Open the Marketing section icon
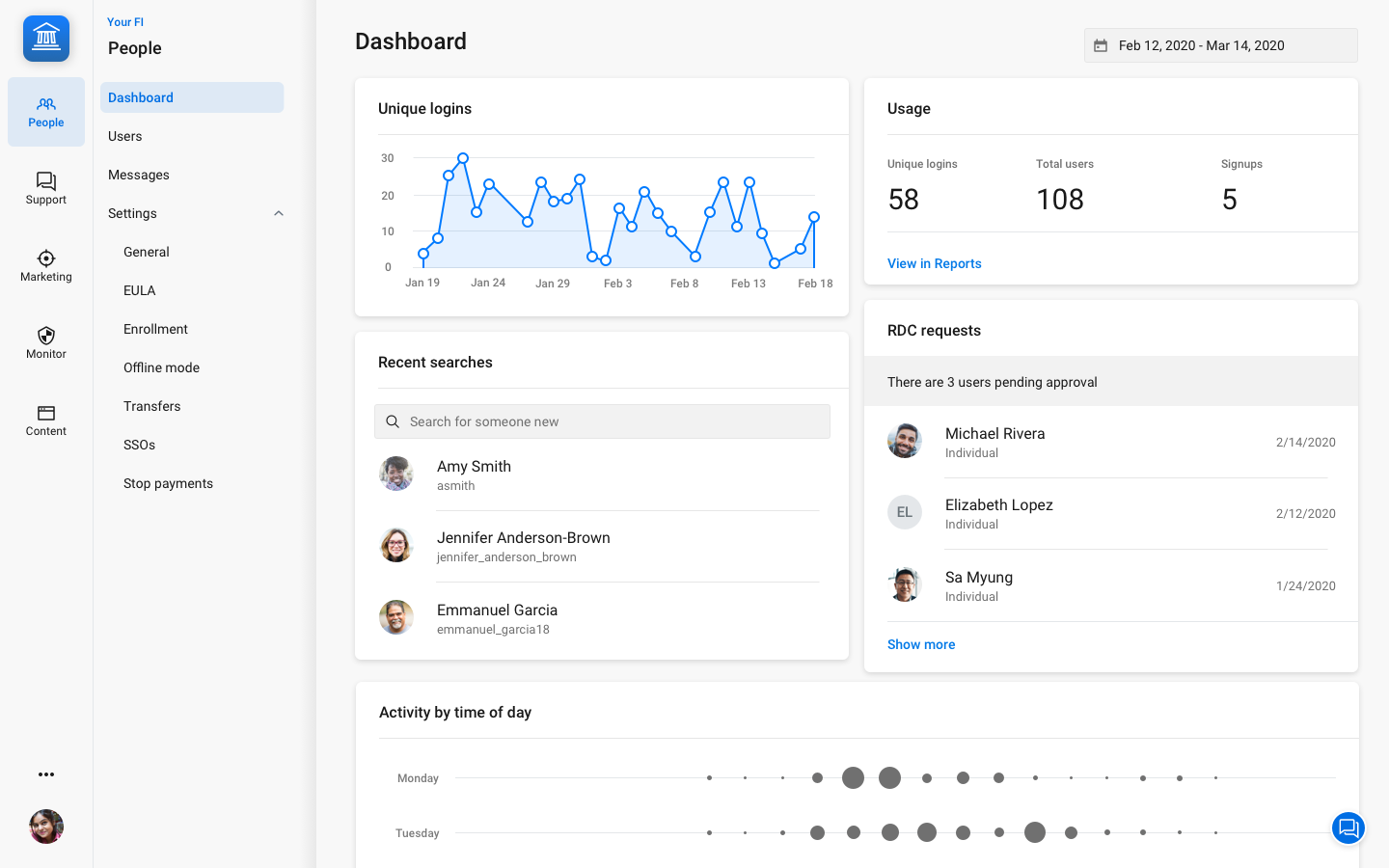 [x=46, y=265]
